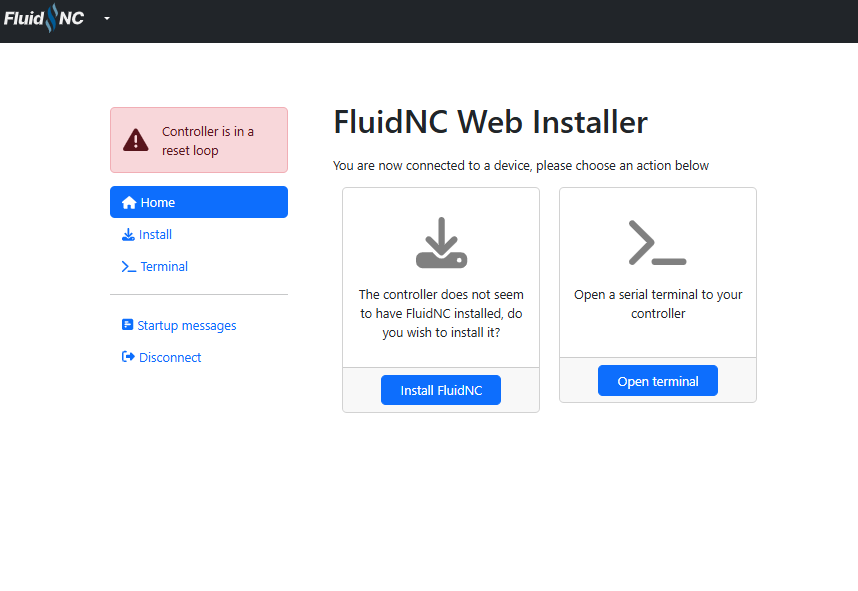Click the FluidNC logo in navbar
This screenshot has width=858, height=591.
click(x=44, y=19)
